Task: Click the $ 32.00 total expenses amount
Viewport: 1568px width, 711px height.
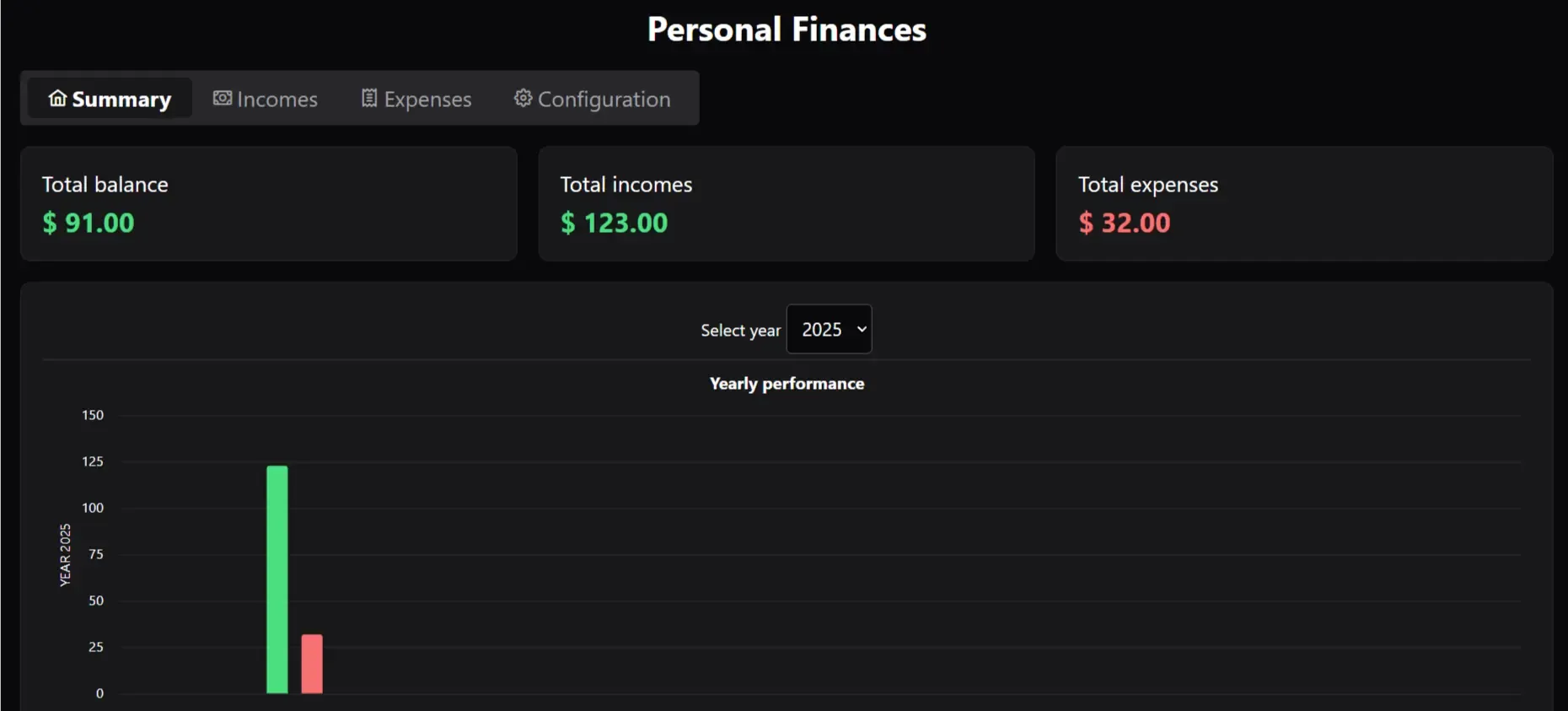Action: 1124,223
